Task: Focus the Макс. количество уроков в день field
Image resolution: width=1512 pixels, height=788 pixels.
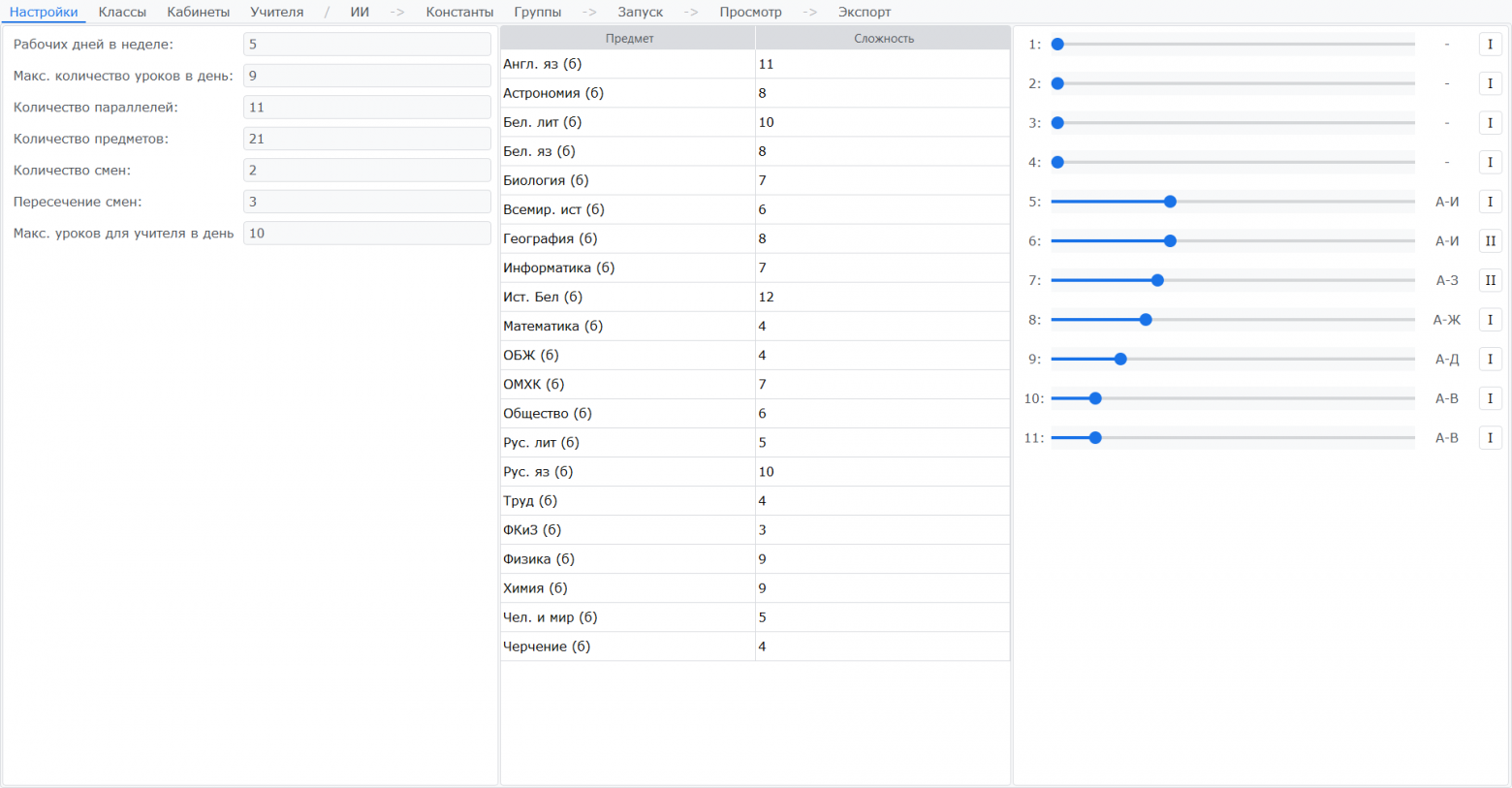Action: (367, 76)
